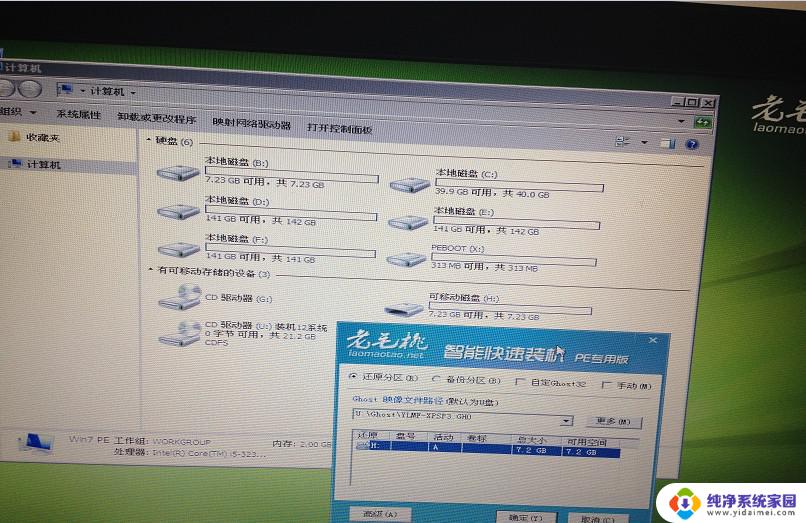
Task: Maximize the 计算机 Explorer window
Action: tap(693, 102)
